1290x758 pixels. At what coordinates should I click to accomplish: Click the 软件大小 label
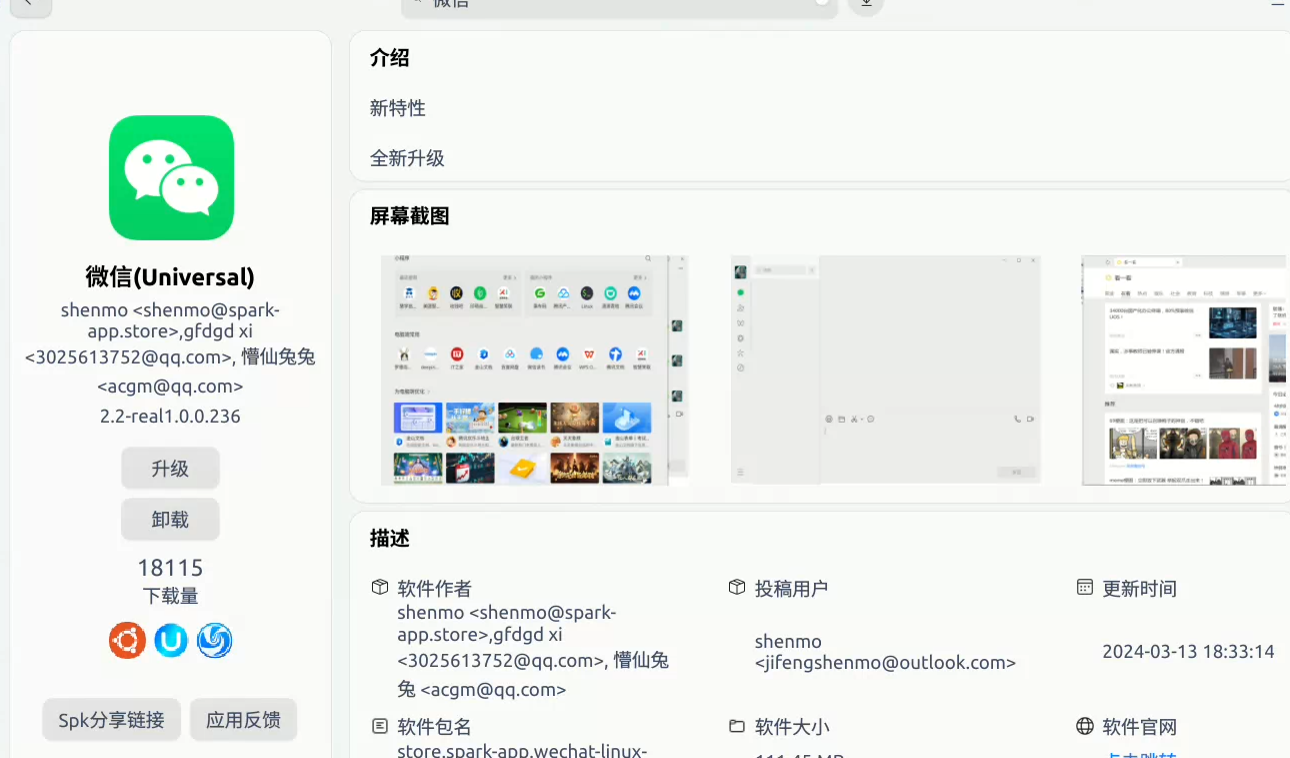[x=792, y=727]
